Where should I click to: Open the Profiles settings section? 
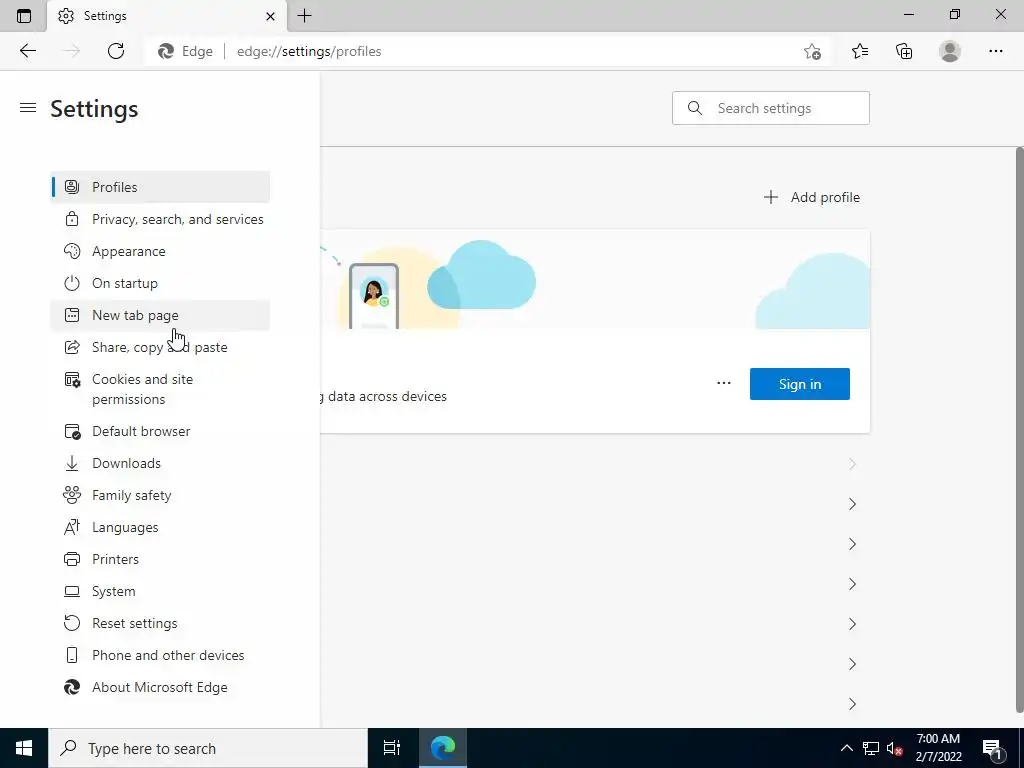pyautogui.click(x=160, y=187)
